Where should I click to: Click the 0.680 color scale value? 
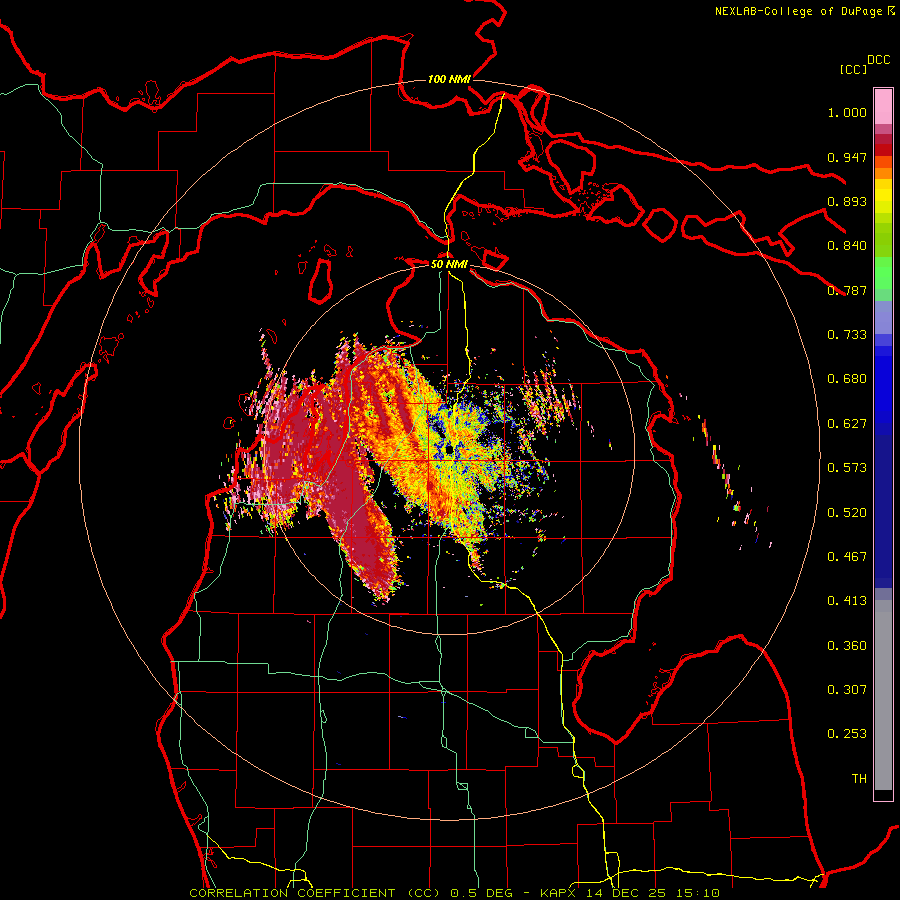tap(847, 379)
